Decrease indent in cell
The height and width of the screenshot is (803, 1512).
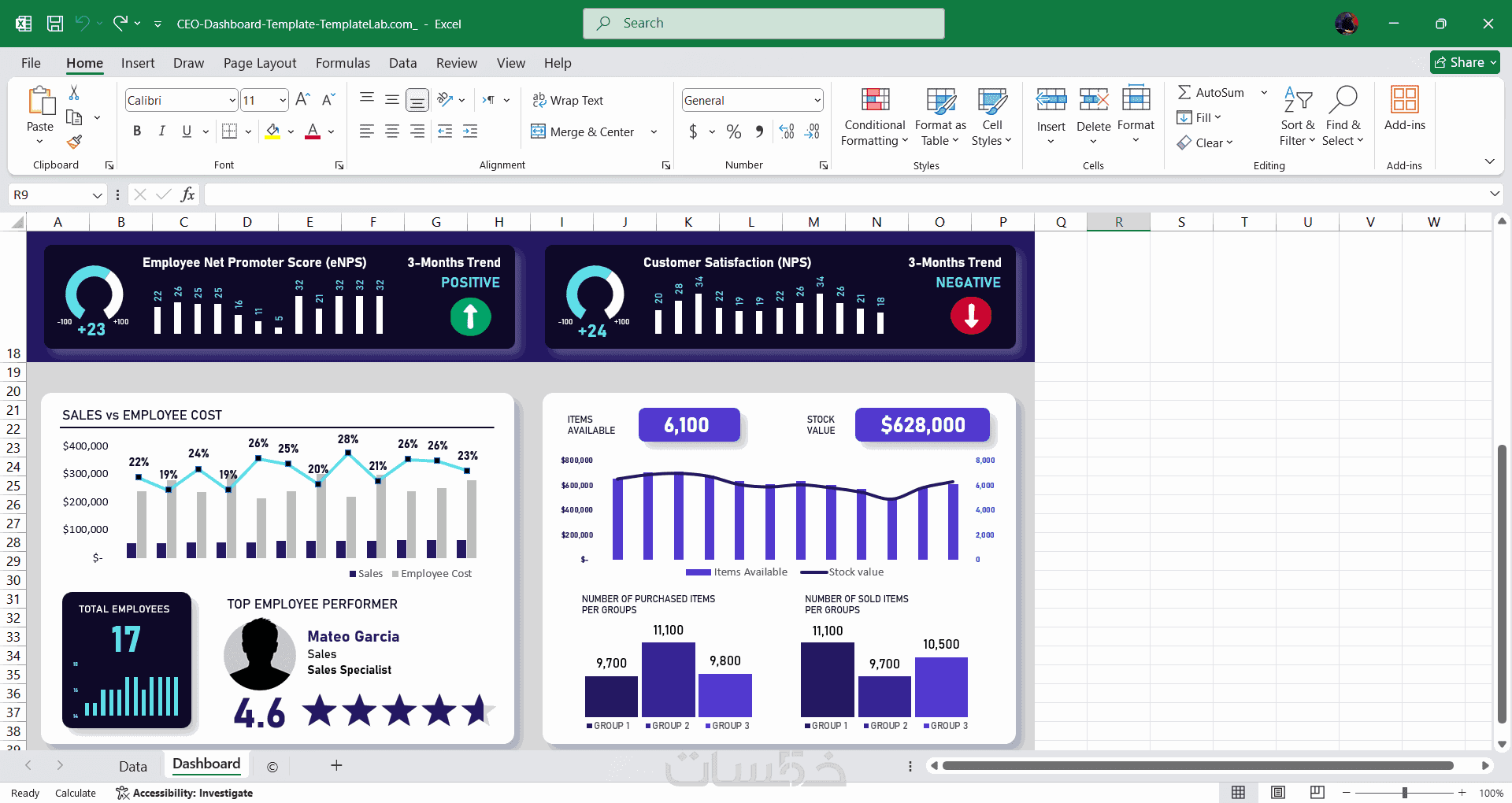(445, 131)
